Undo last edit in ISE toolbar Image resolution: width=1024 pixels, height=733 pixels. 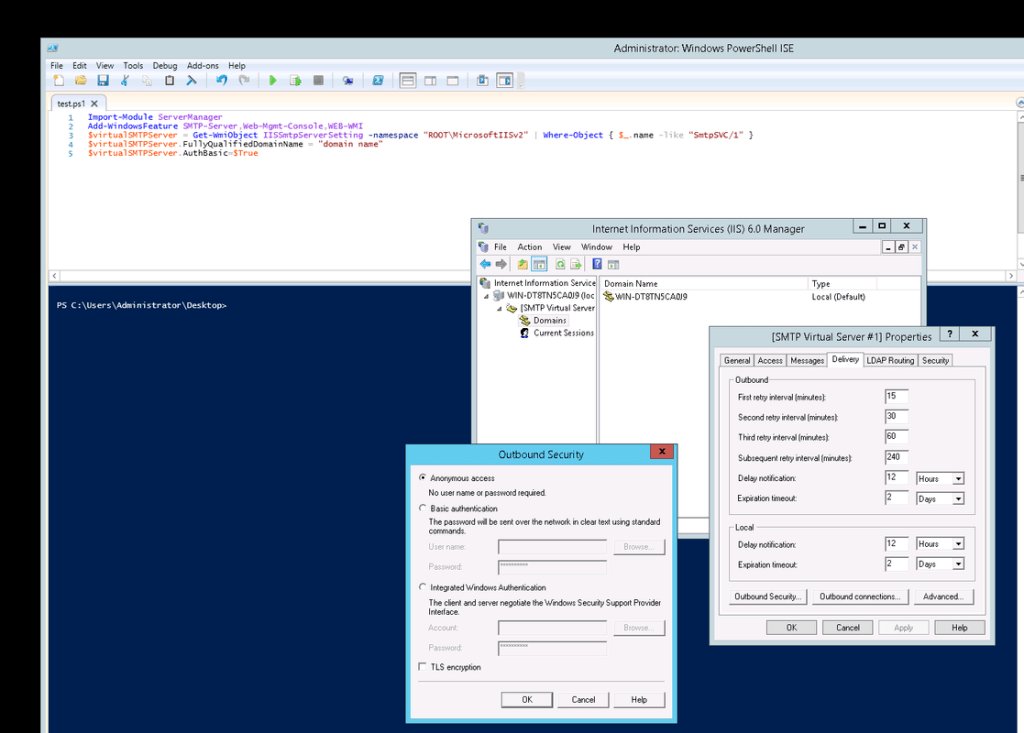pyautogui.click(x=221, y=80)
